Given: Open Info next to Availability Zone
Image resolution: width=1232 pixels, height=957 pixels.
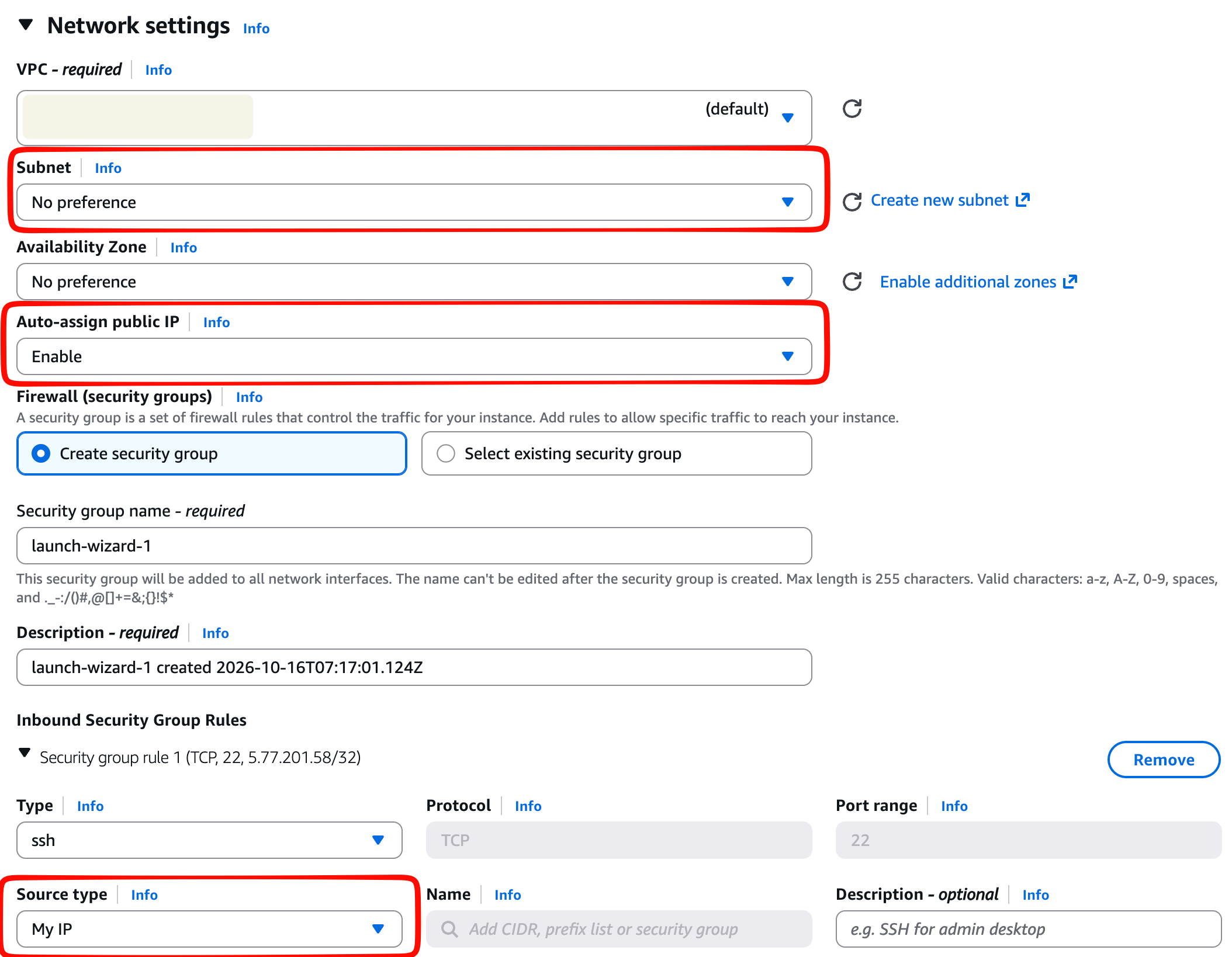Looking at the screenshot, I should click(x=184, y=248).
